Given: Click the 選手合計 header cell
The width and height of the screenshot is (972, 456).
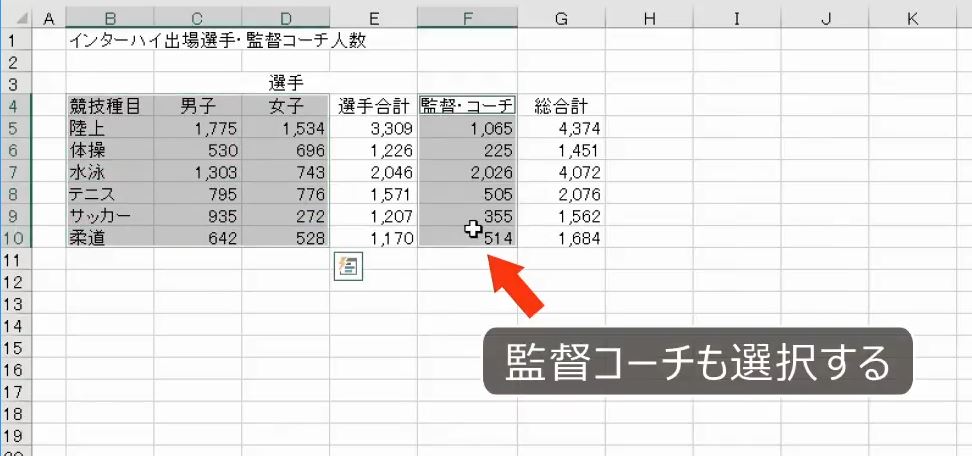Looking at the screenshot, I should [374, 106].
